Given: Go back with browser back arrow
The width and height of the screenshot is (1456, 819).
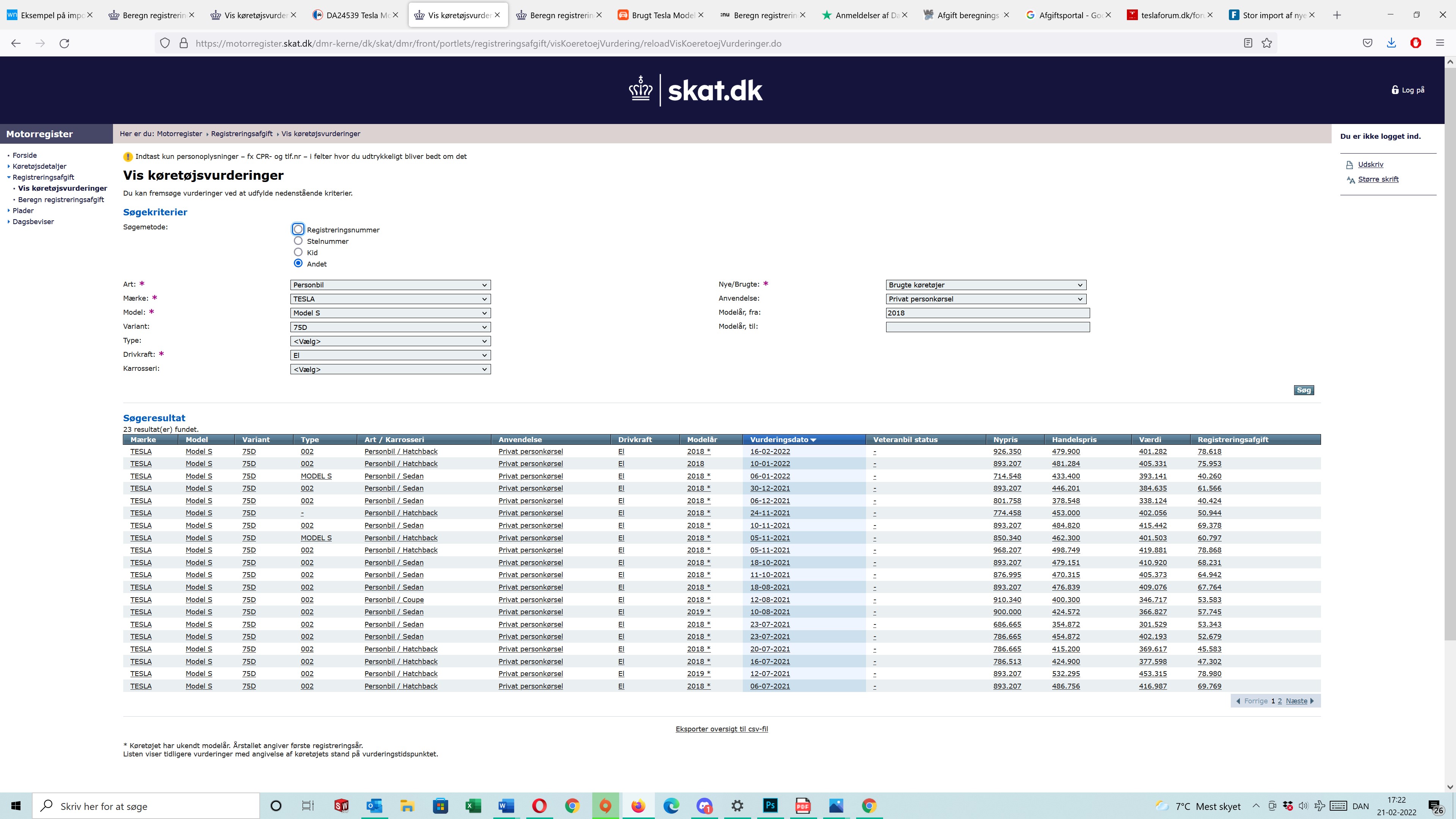Looking at the screenshot, I should point(16,43).
